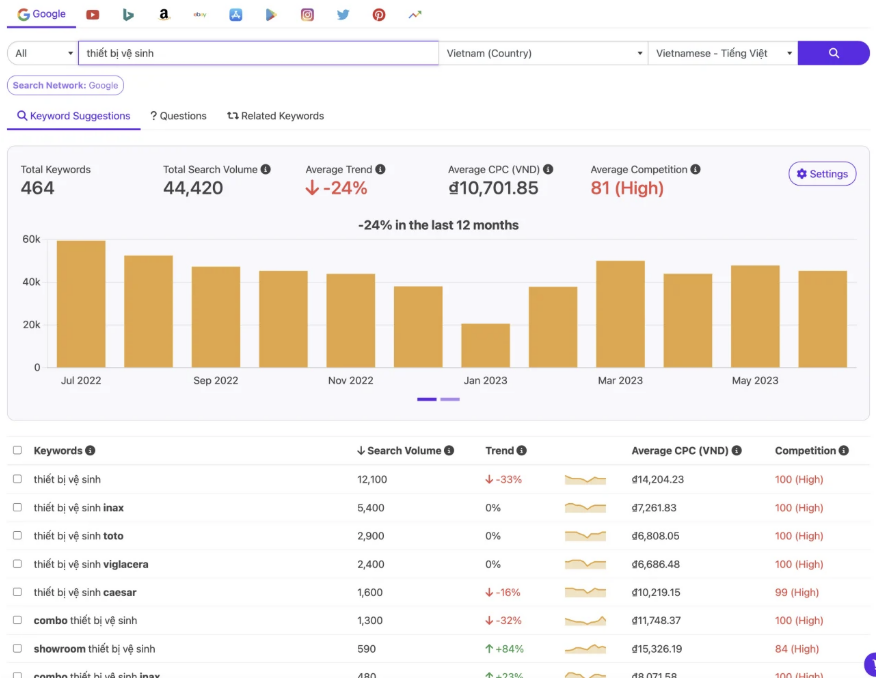Toggle the select-all checkbox in Keywords header

tap(17, 451)
